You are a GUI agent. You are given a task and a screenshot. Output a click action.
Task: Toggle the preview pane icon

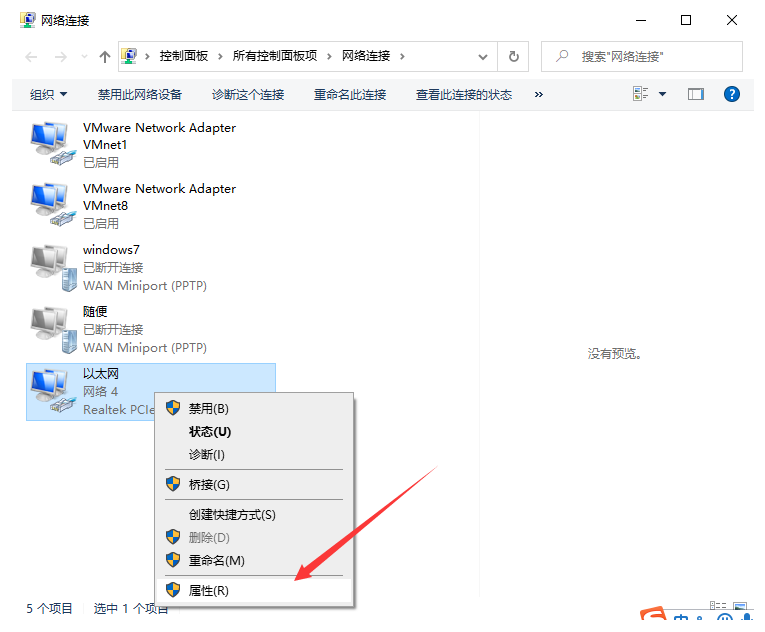coord(696,94)
